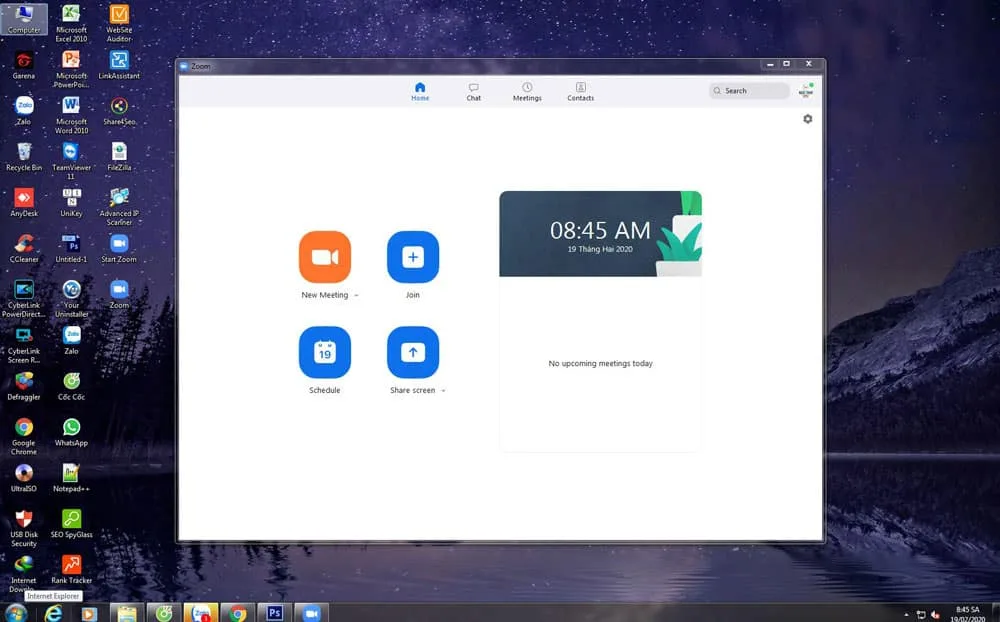Click the meeting clock banner card

(600, 233)
